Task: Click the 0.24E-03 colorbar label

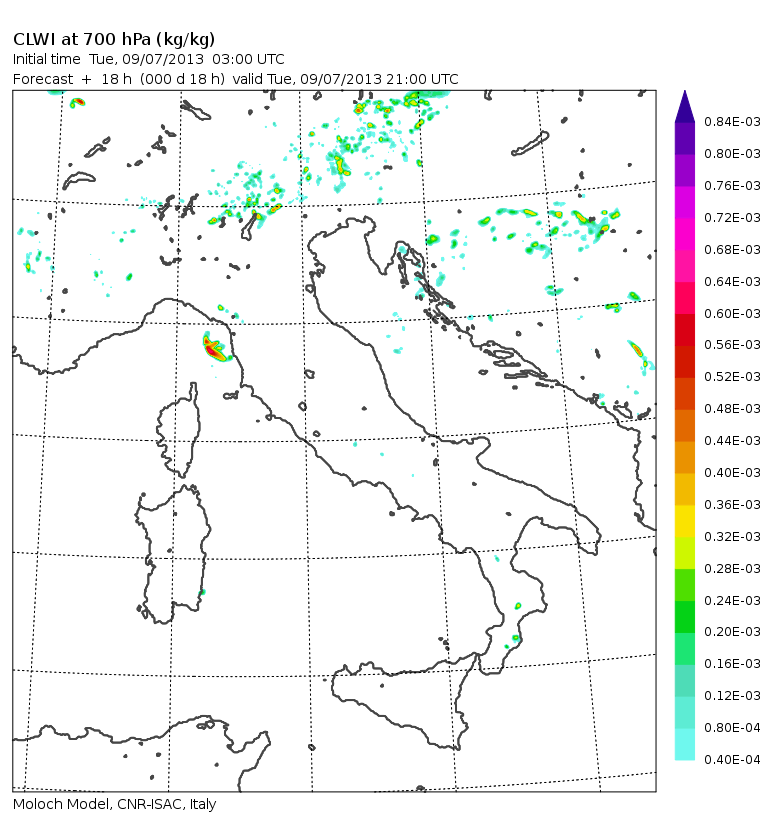Action: tap(732, 600)
